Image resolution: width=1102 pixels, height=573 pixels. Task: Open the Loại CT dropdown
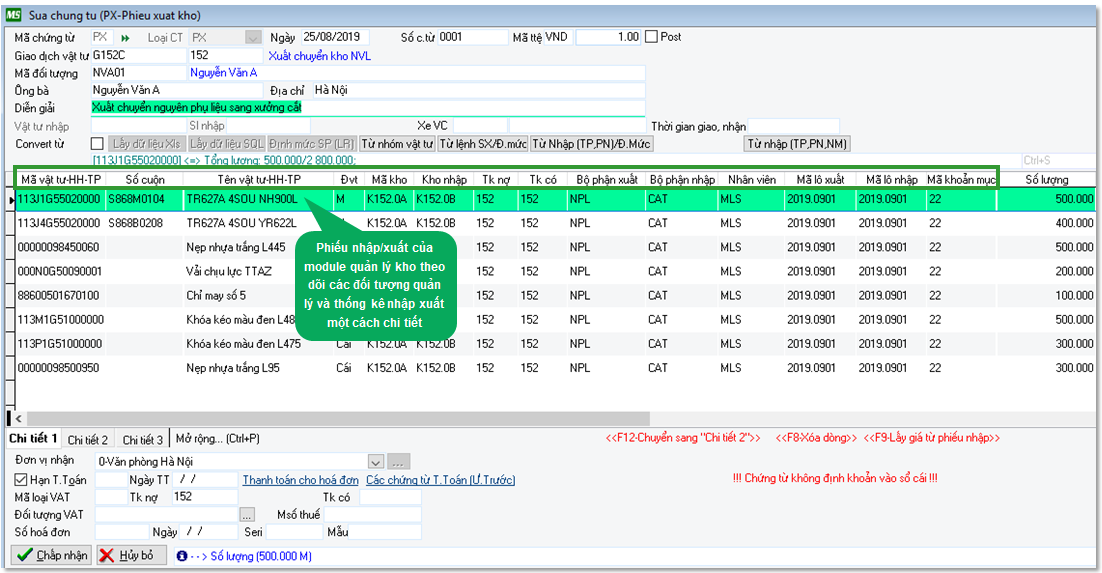[x=253, y=37]
